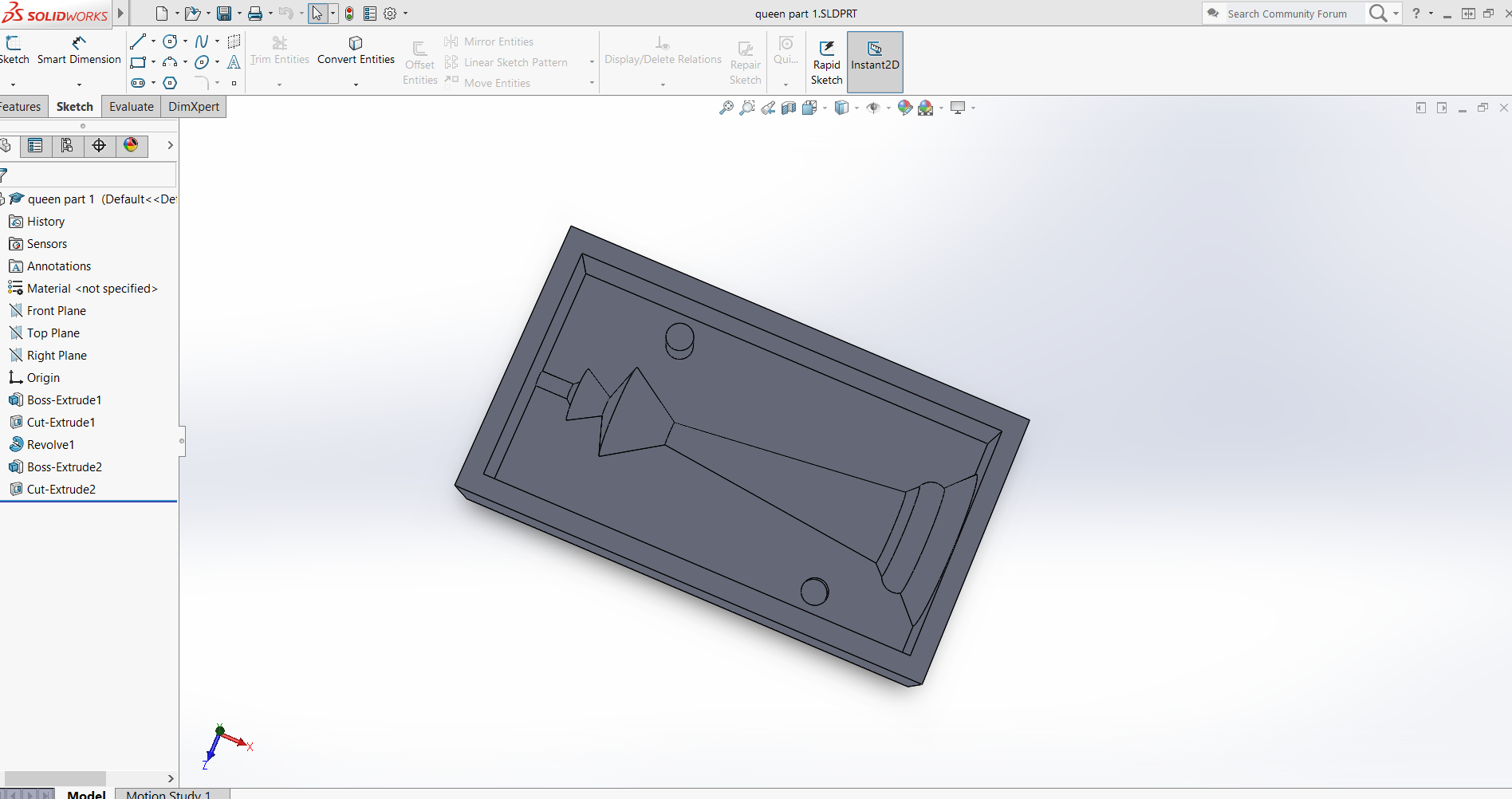Open the Save dropdown arrow
The width and height of the screenshot is (1512, 799).
[239, 14]
